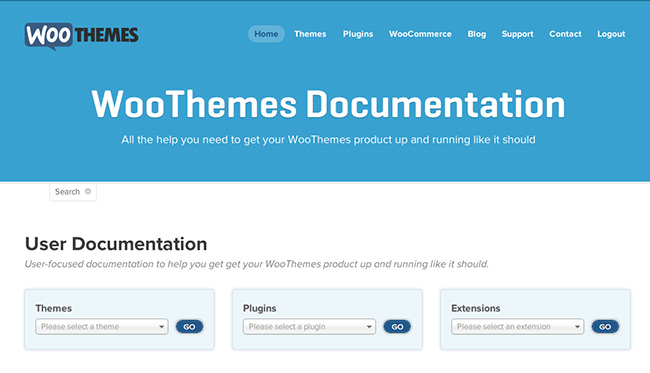Click GO button in Plugins box
Image resolution: width=650 pixels, height=373 pixels.
pyautogui.click(x=397, y=327)
